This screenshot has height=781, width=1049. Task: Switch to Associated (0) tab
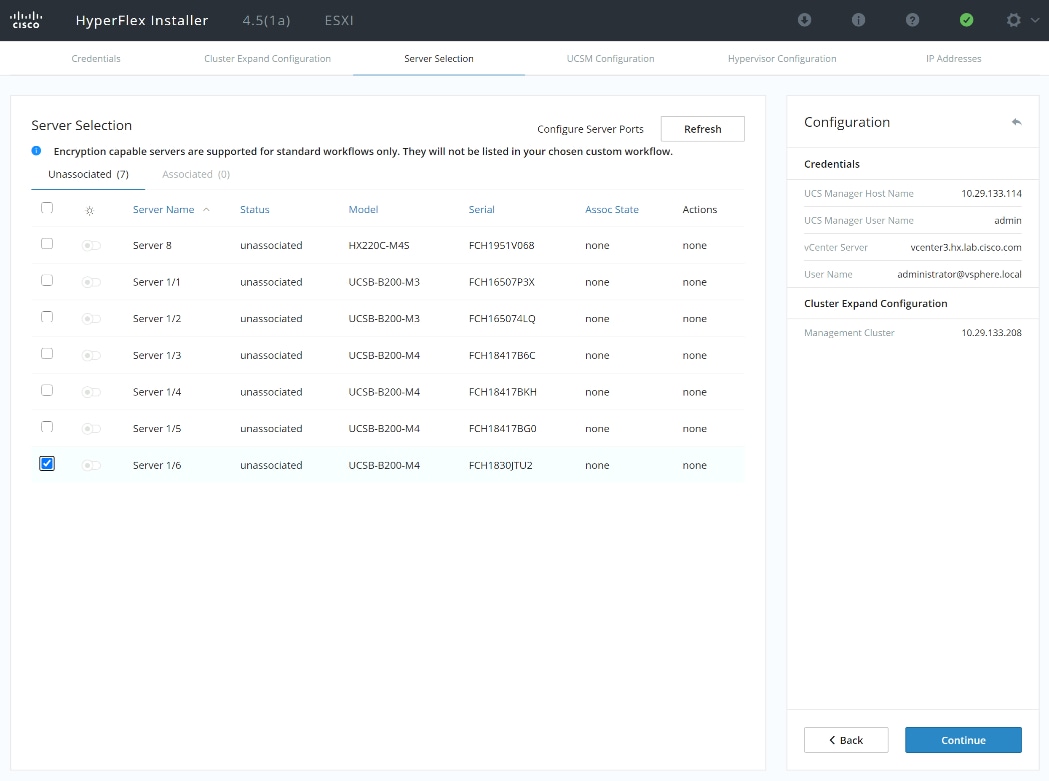tap(196, 174)
